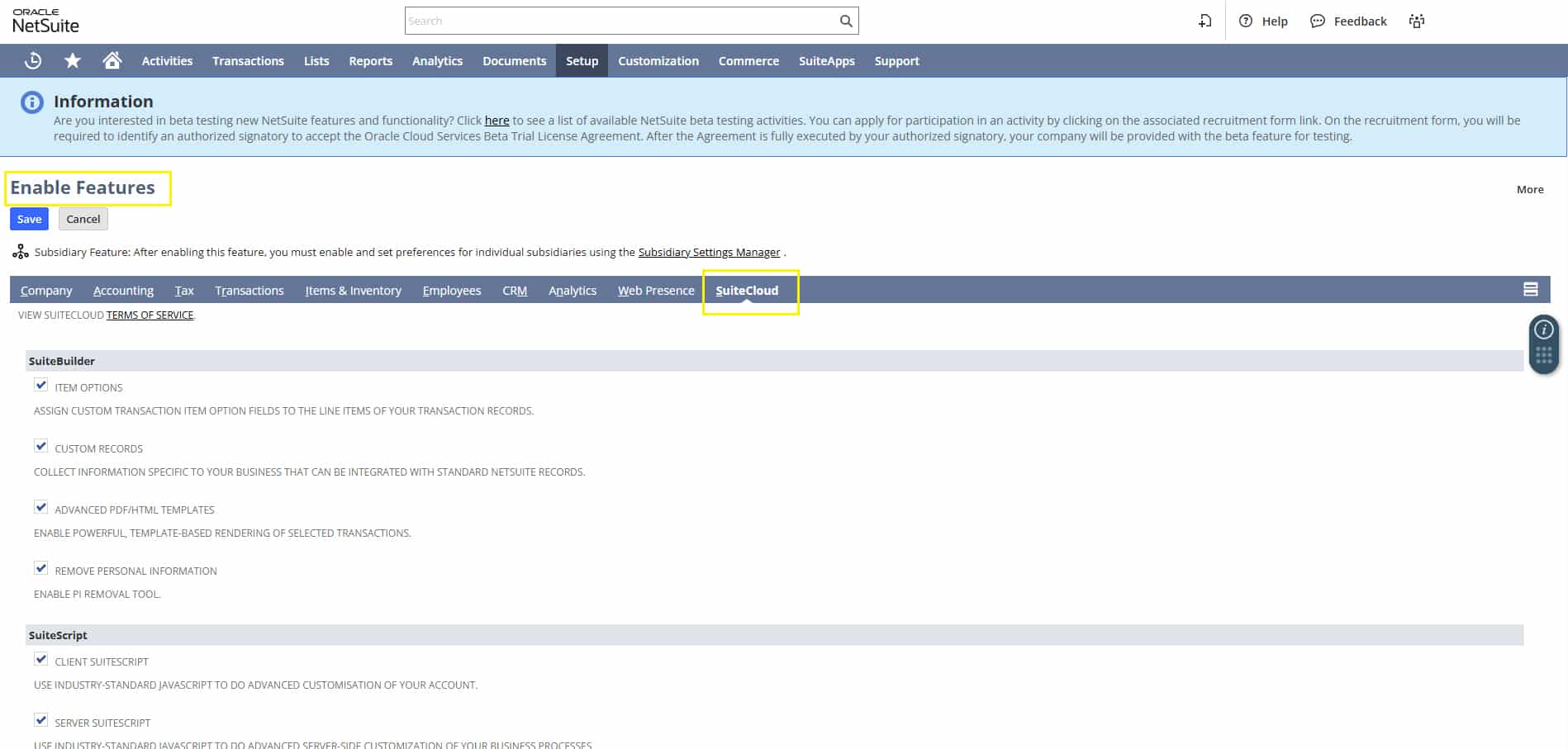Viewport: 1568px width, 749px height.
Task: Open the Documents menu
Action: (514, 61)
